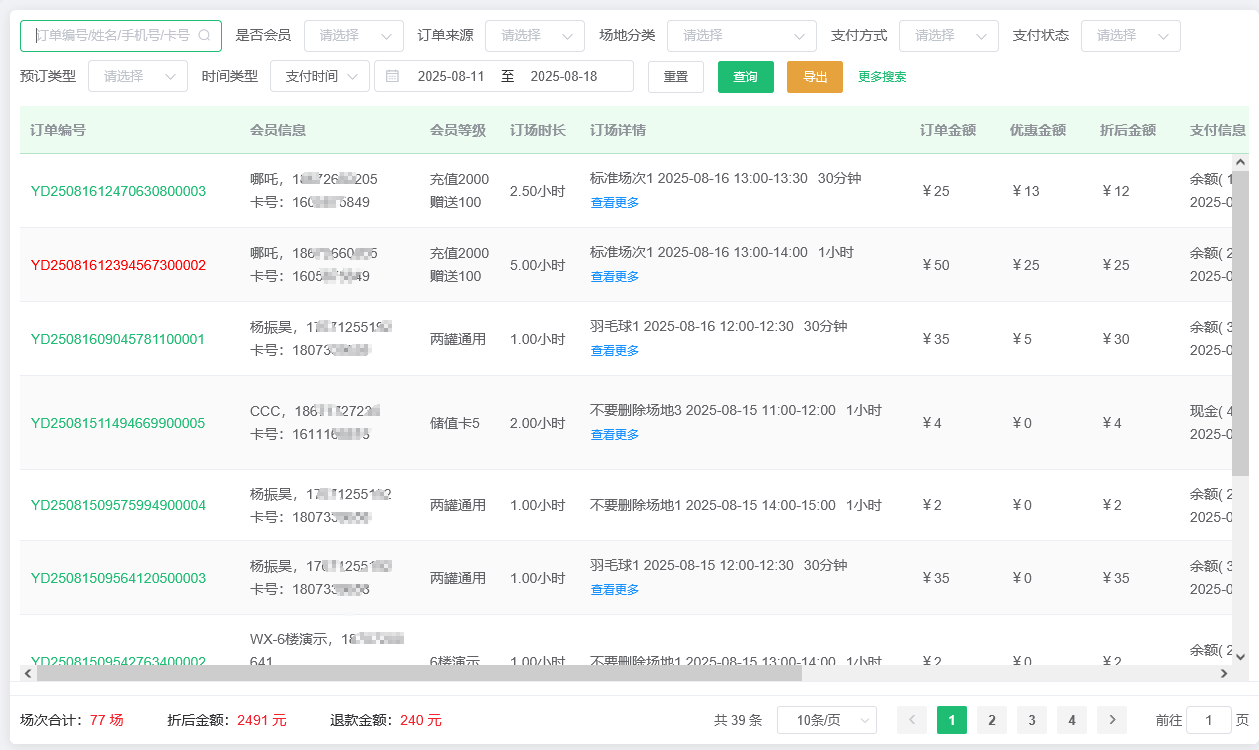Image resolution: width=1259 pixels, height=750 pixels.
Task: Open 更多搜索 link
Action: click(x=882, y=76)
